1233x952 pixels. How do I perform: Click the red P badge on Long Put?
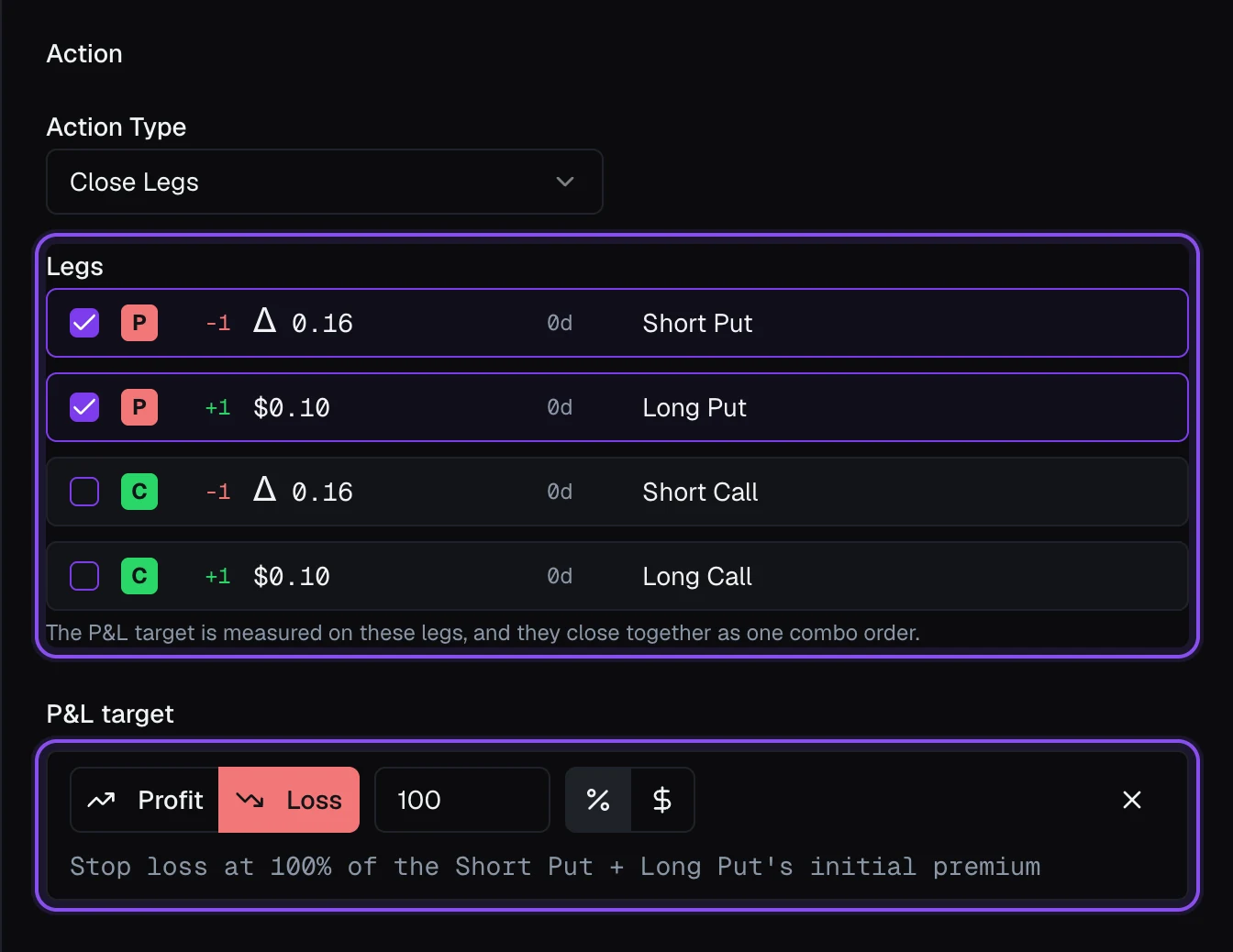139,407
